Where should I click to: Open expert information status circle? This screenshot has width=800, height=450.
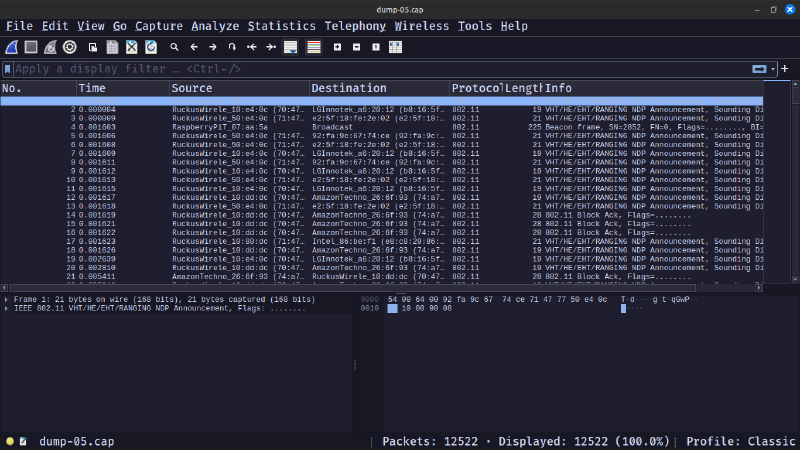coord(10,441)
